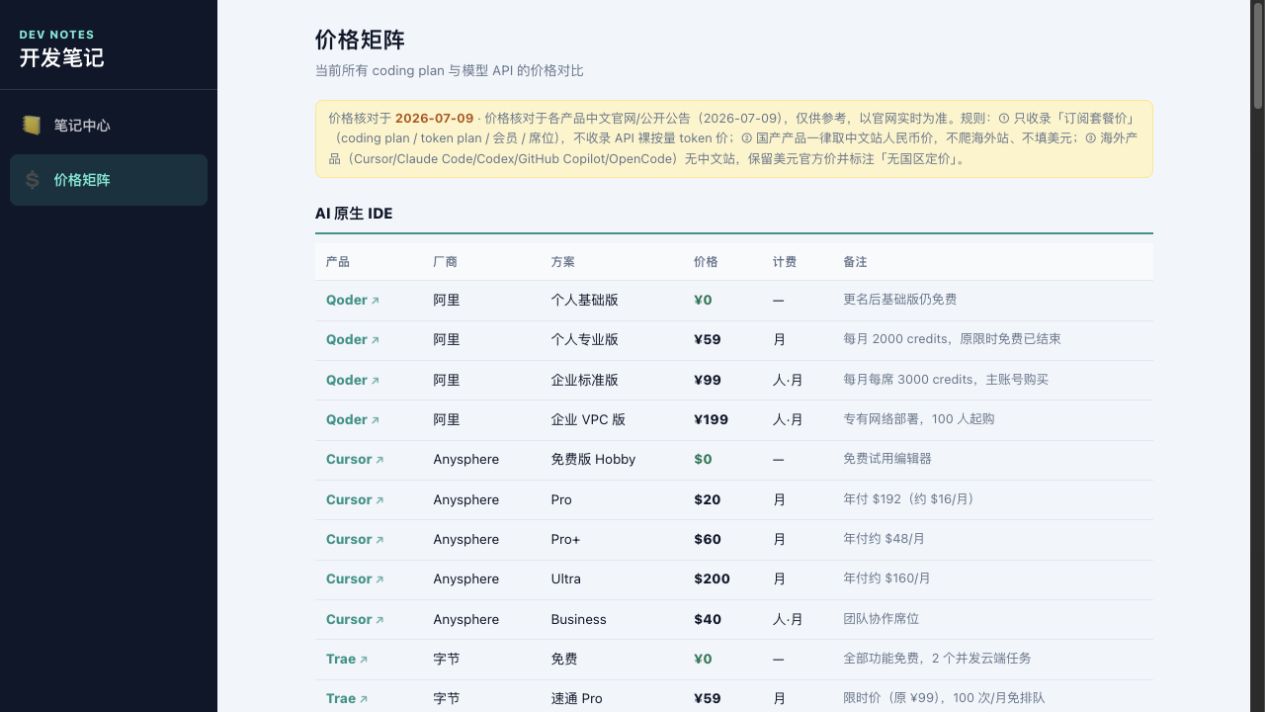Click the note 免费试用编辑器
The height and width of the screenshot is (712, 1265).
[887, 459]
